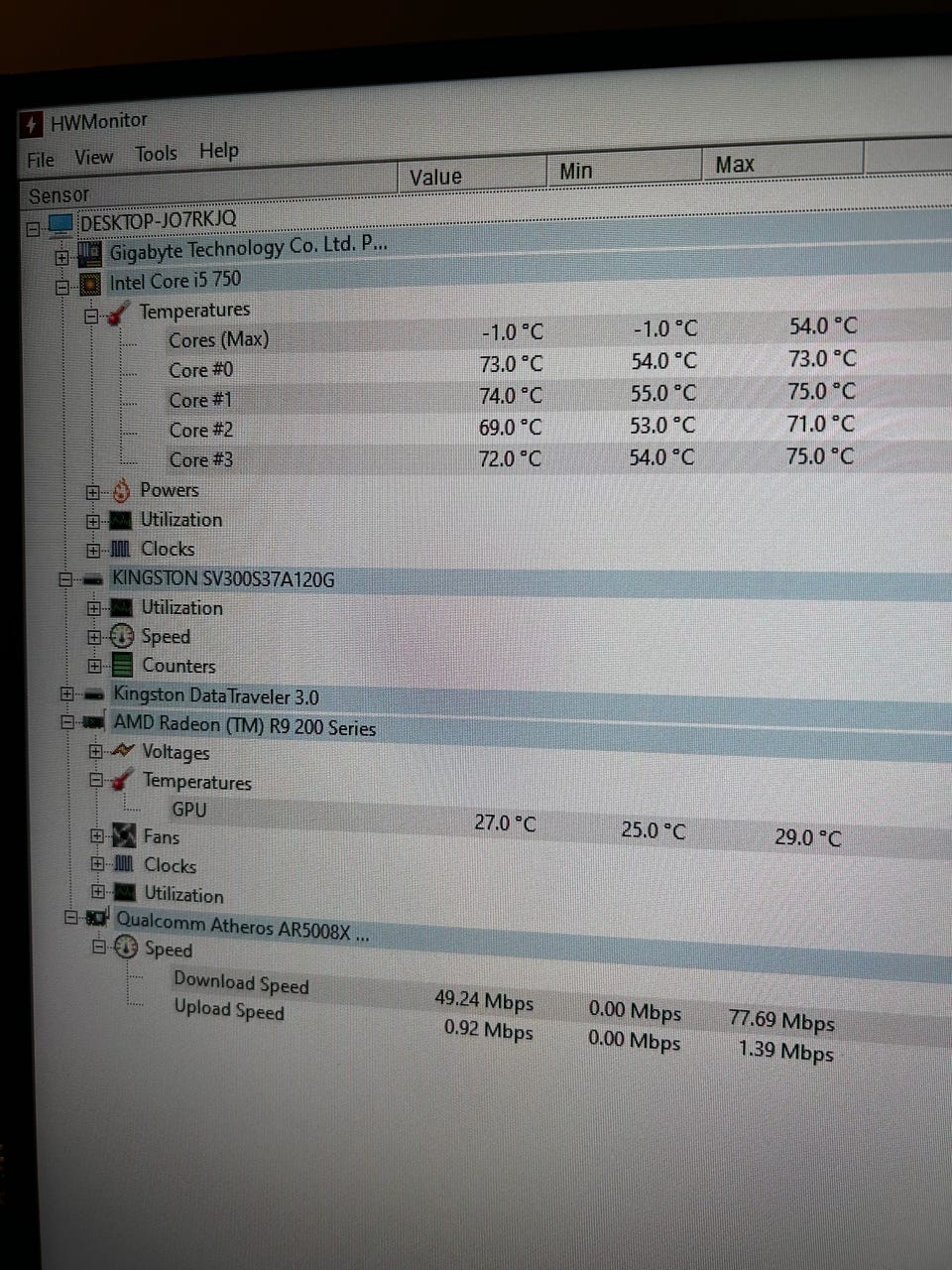952x1270 pixels.
Task: Click the GPU Fans icon
Action: [x=125, y=836]
